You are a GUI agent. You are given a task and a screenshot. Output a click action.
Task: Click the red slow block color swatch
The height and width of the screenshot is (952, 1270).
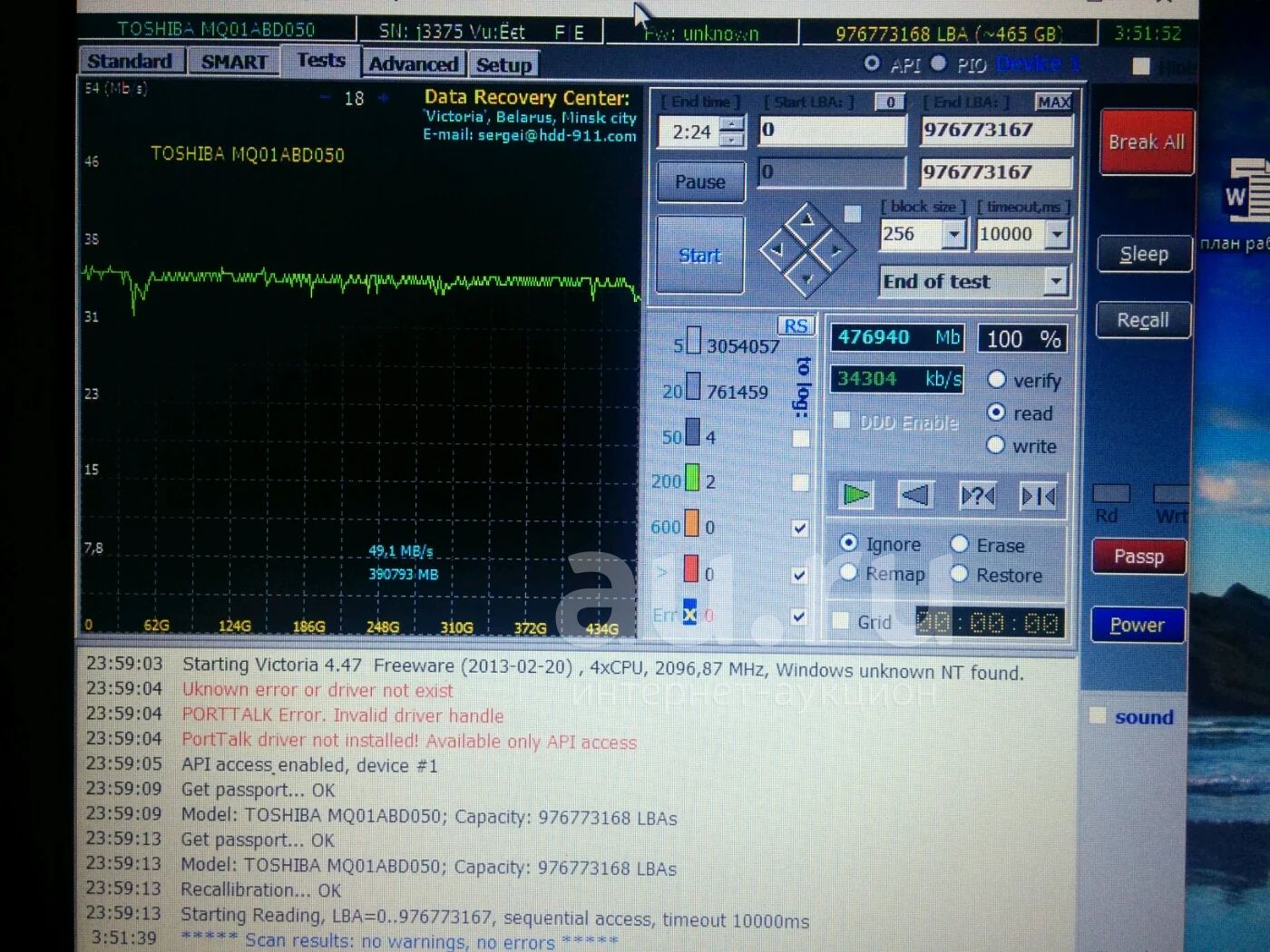coord(690,568)
